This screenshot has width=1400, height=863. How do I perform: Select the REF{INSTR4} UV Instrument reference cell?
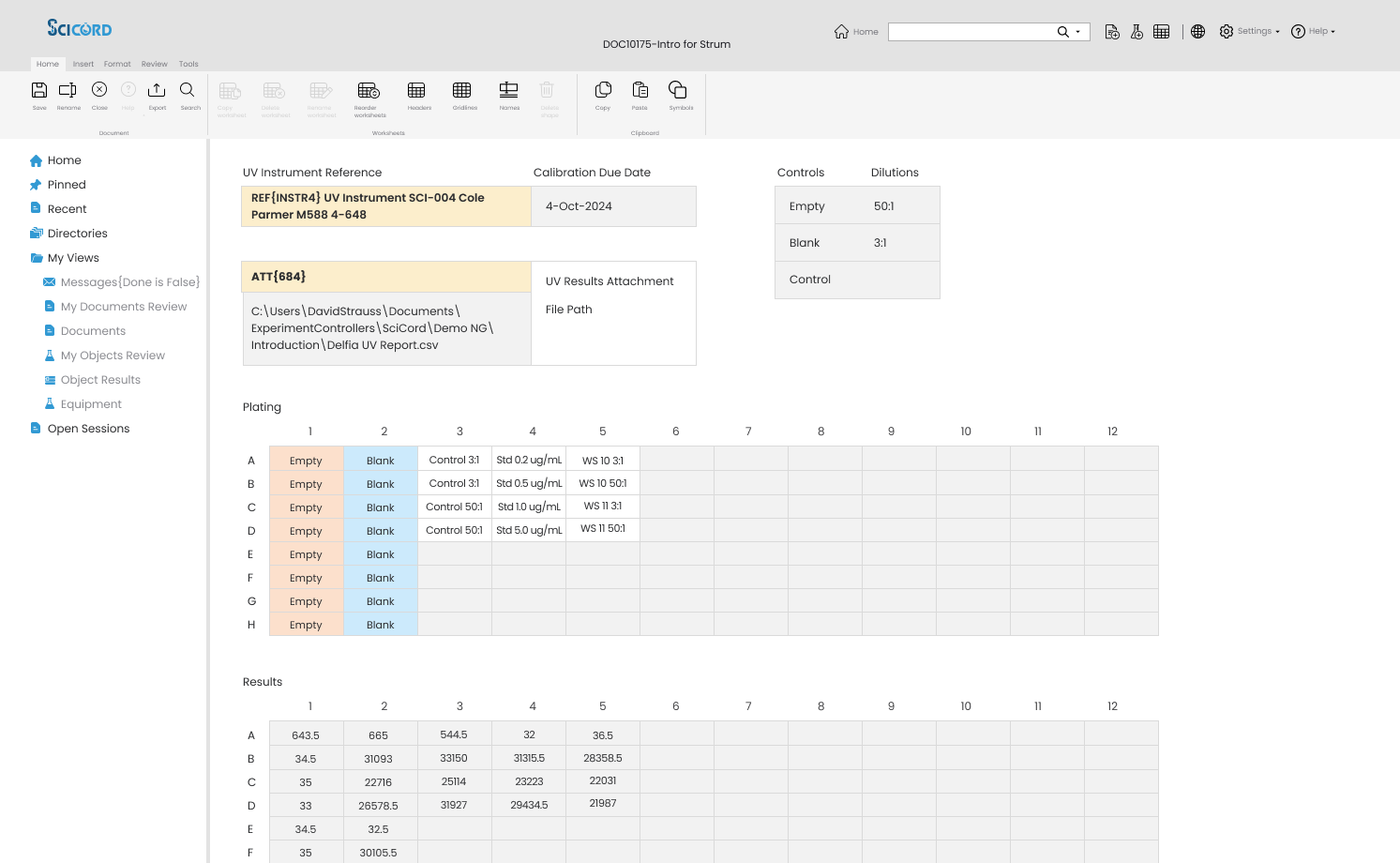point(386,206)
